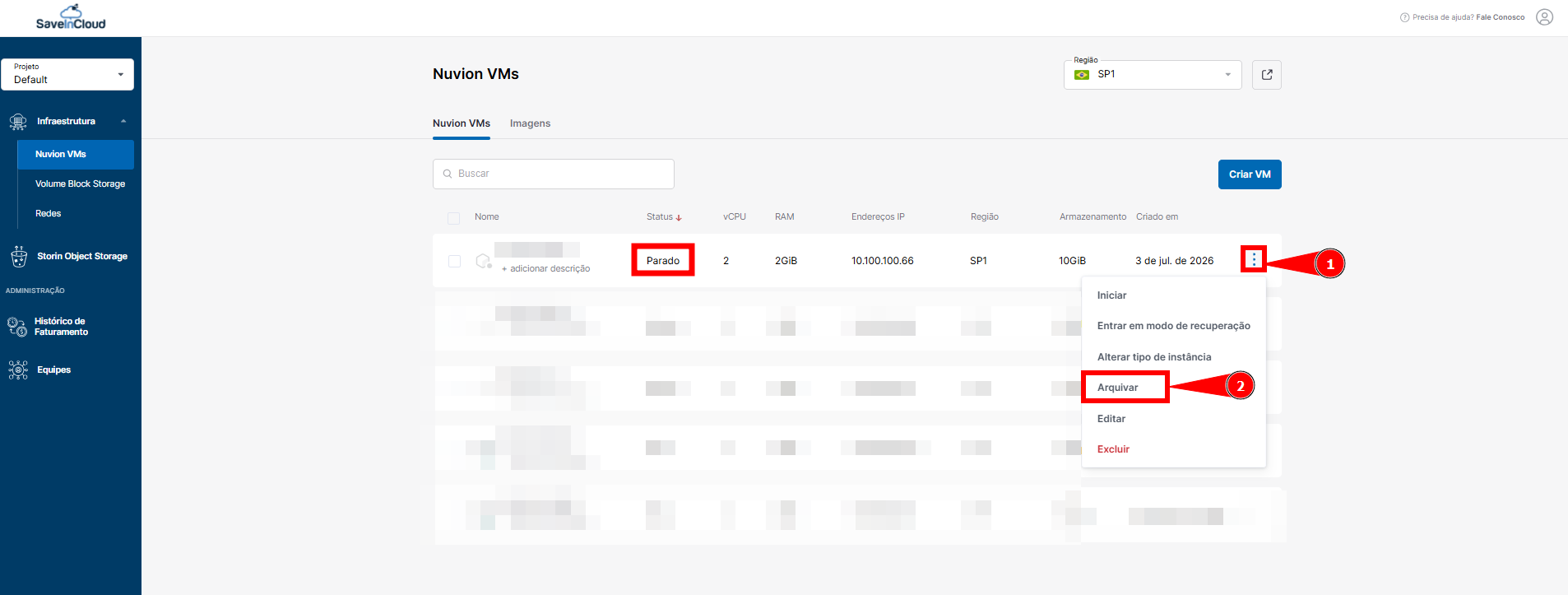Open the Fale Conosco link
1568x595 pixels.
pos(1501,17)
